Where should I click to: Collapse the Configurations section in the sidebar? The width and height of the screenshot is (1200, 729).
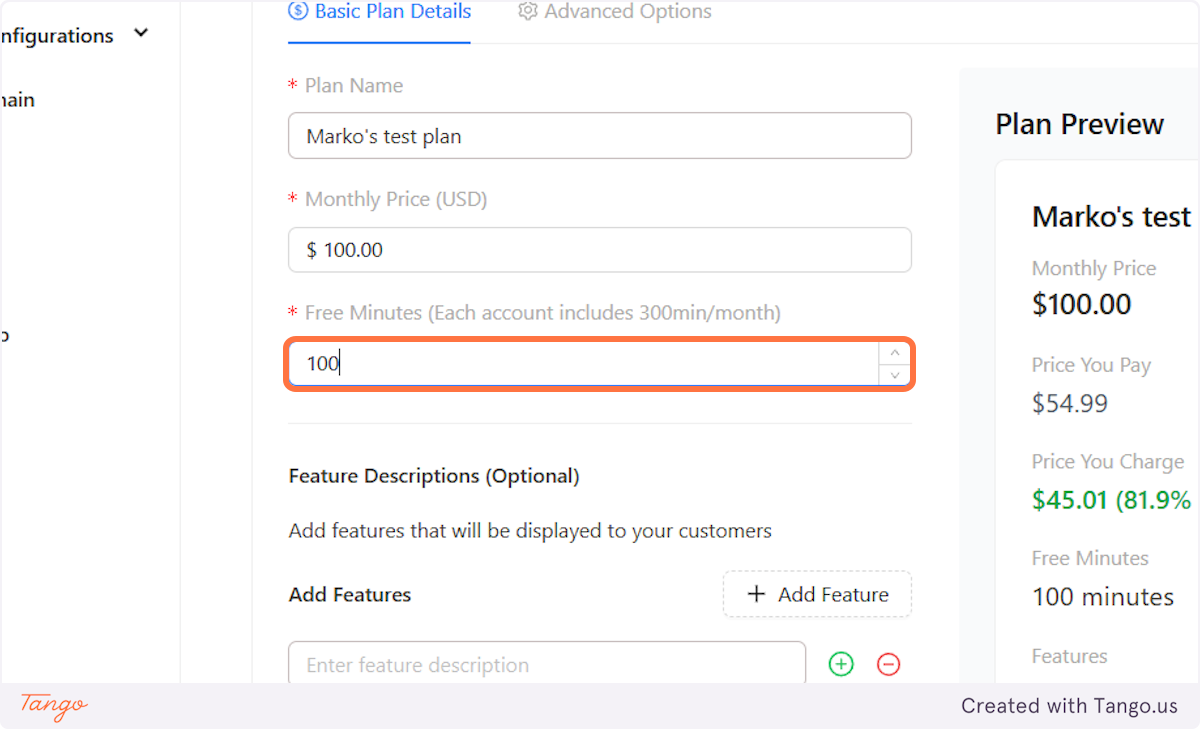(x=141, y=33)
